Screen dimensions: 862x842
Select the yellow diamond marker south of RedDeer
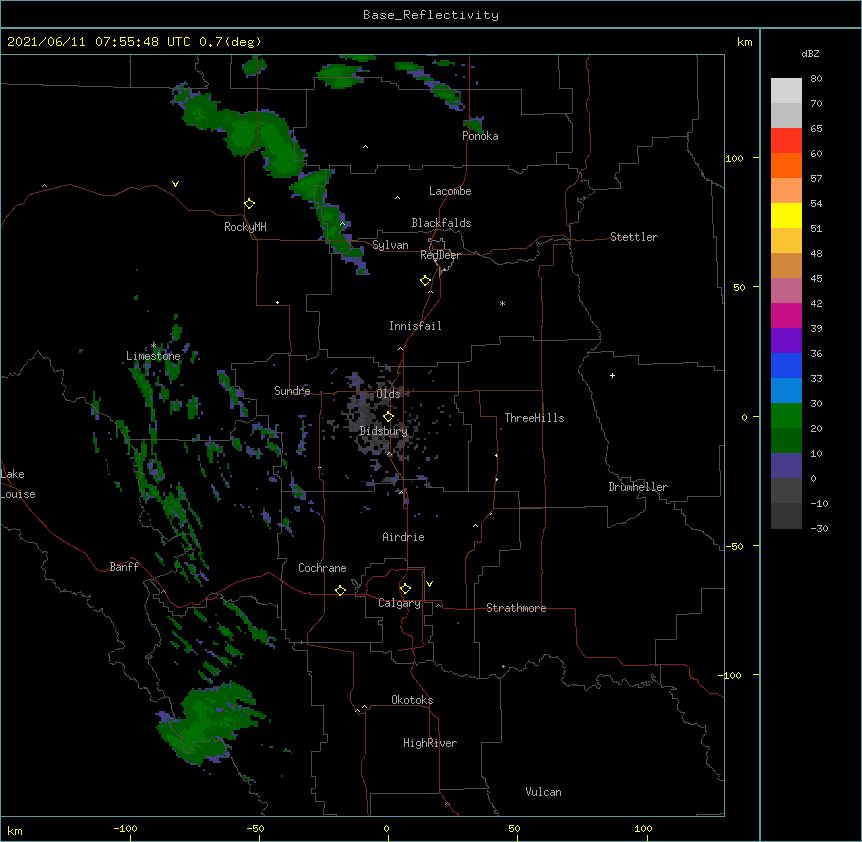426,281
